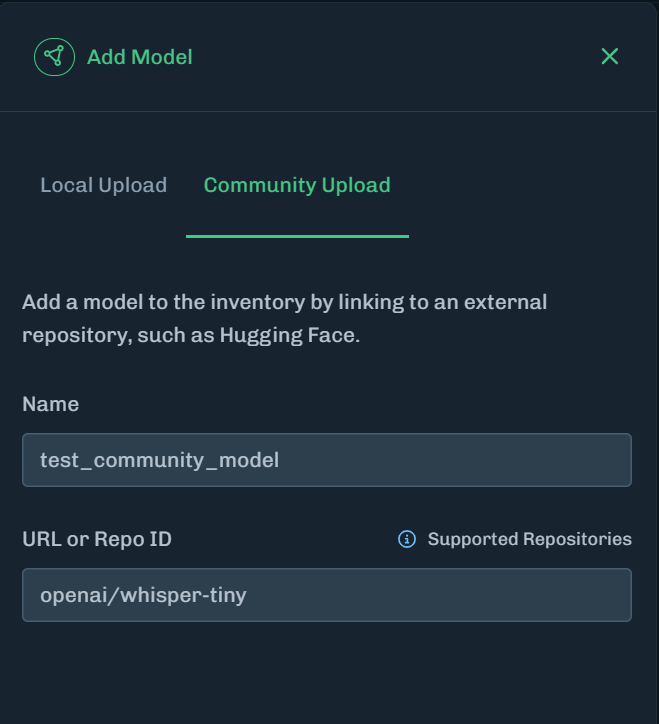The image size is (659, 724).
Task: Open the Supported Repositories link
Action: (529, 539)
